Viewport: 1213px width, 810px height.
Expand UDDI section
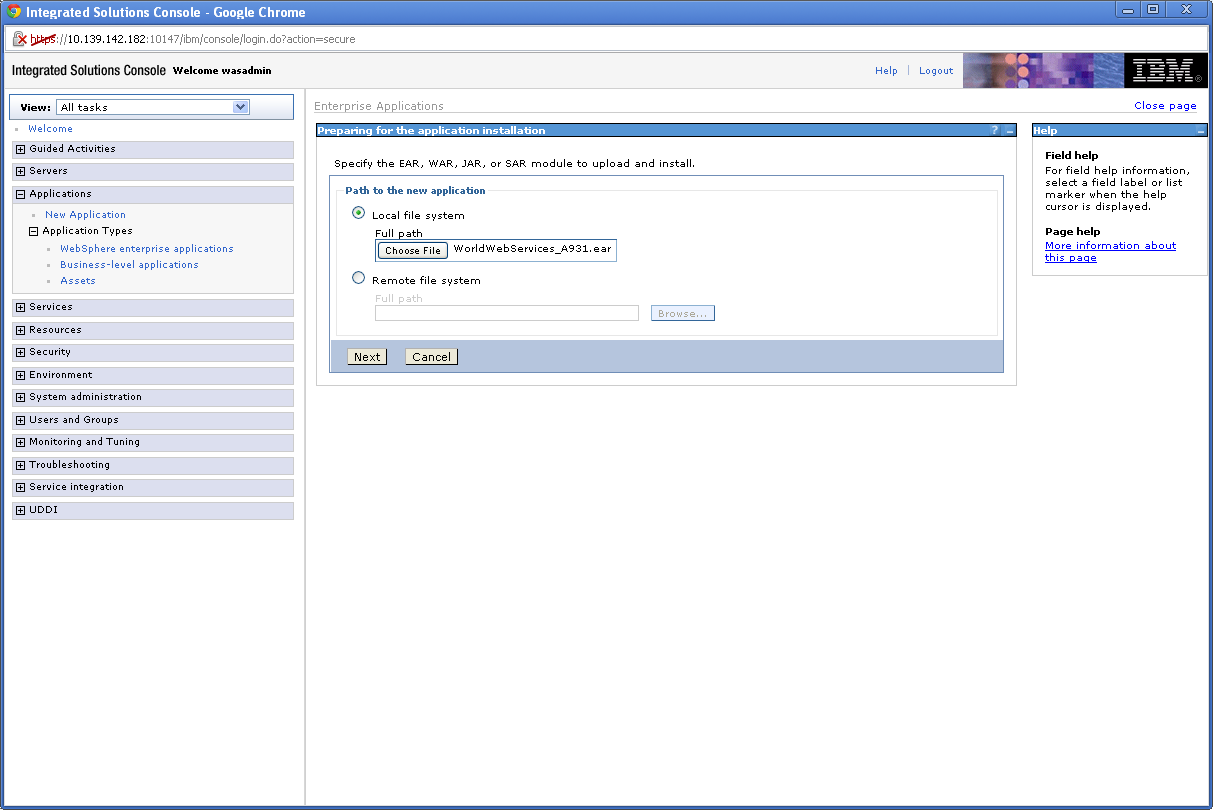pos(20,510)
